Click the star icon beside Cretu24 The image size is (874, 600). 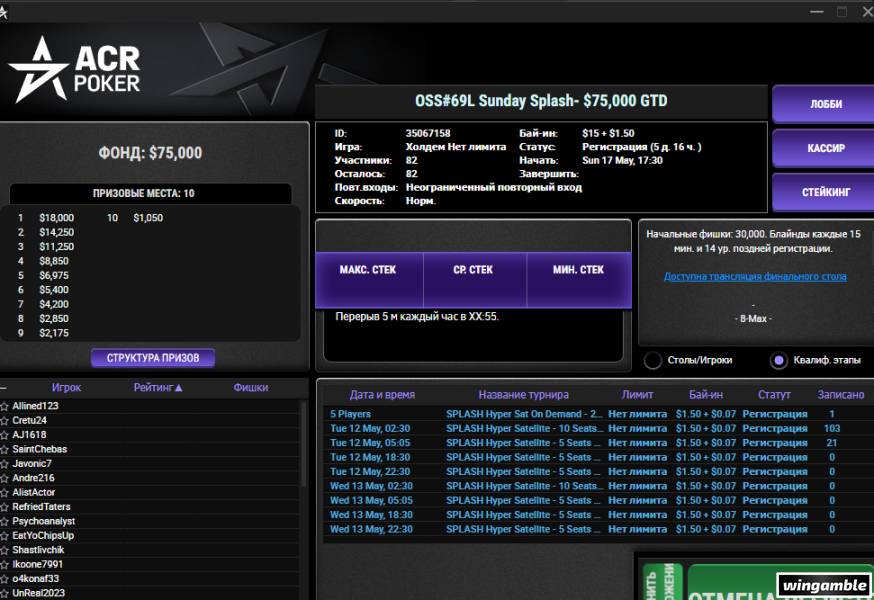click(4, 420)
